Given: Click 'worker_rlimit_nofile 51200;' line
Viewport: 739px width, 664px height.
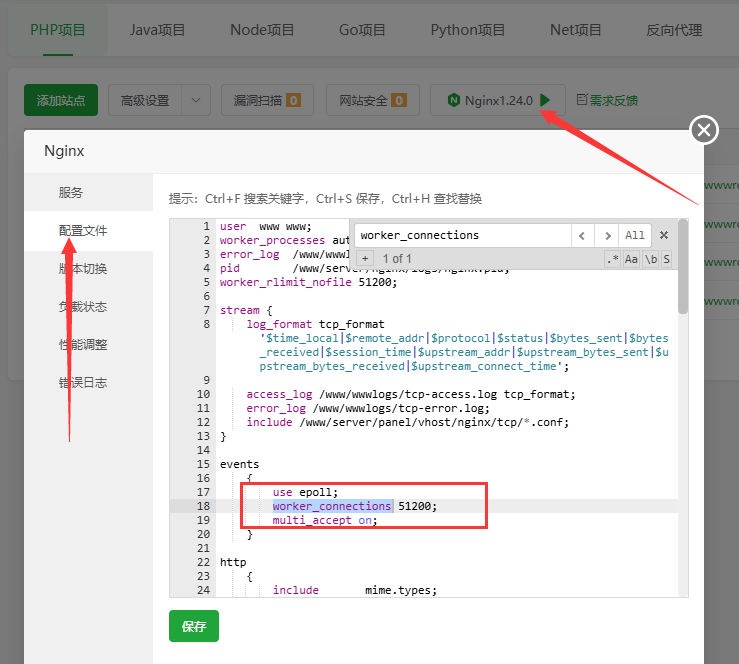Looking at the screenshot, I should 308,282.
